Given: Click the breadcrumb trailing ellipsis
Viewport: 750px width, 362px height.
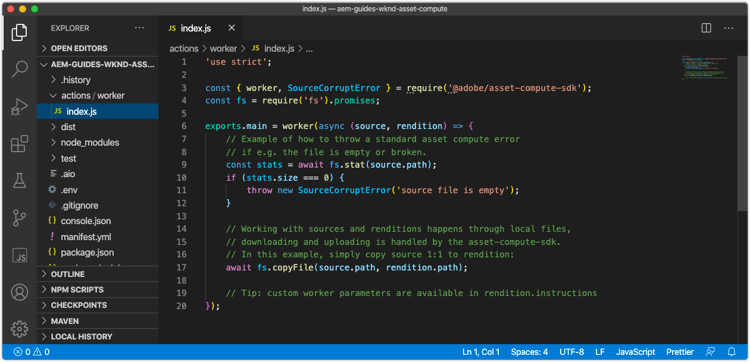Looking at the screenshot, I should point(309,49).
